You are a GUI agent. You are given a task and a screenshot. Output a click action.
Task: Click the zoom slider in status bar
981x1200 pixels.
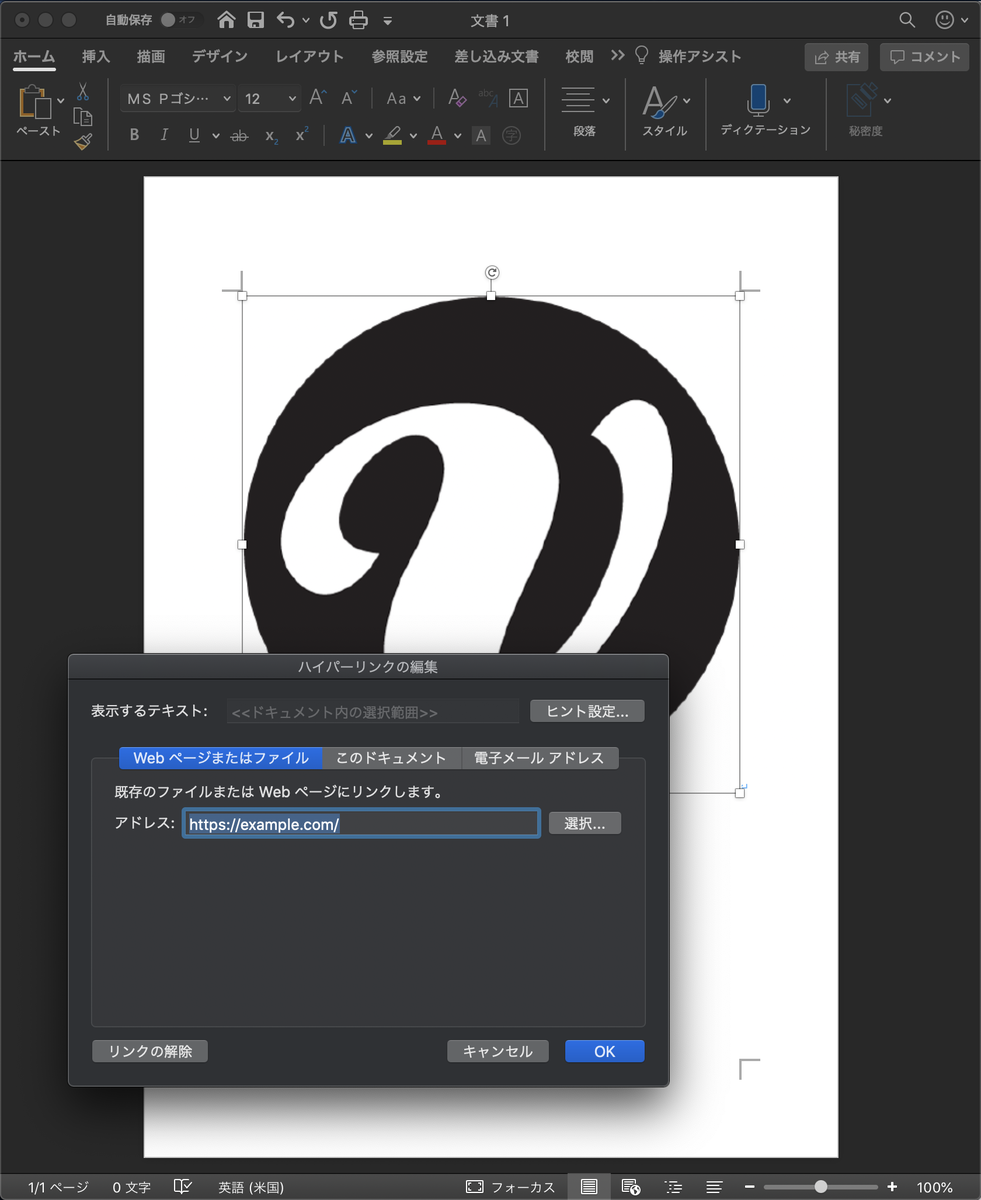pos(820,1187)
